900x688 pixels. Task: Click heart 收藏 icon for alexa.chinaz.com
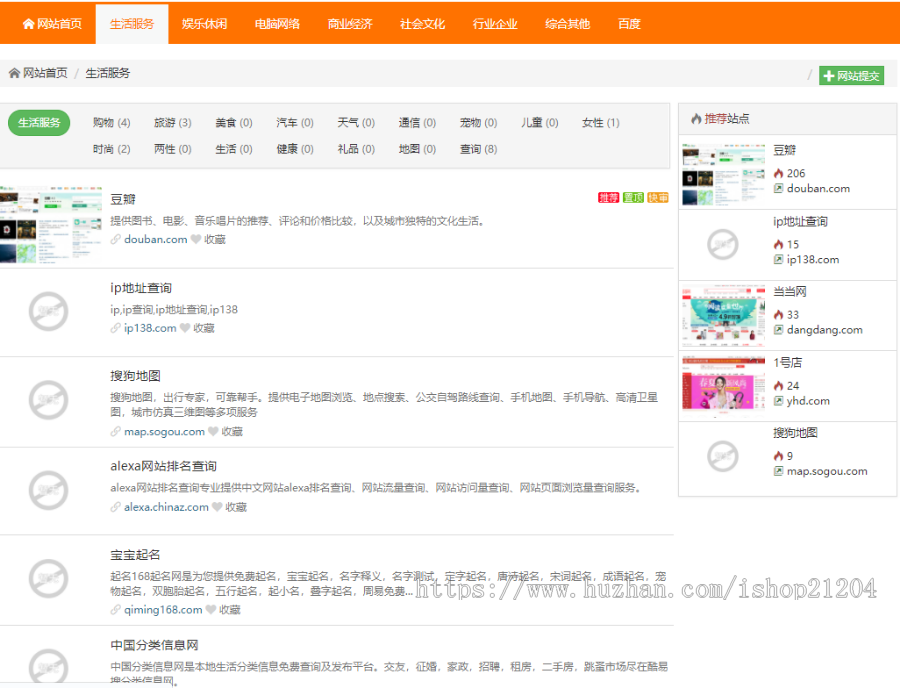pos(217,507)
